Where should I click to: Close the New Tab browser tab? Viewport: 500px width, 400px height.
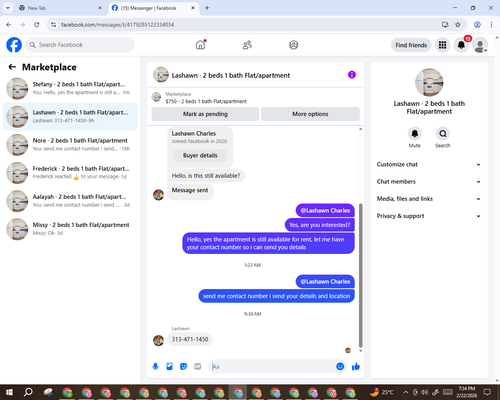[100, 8]
